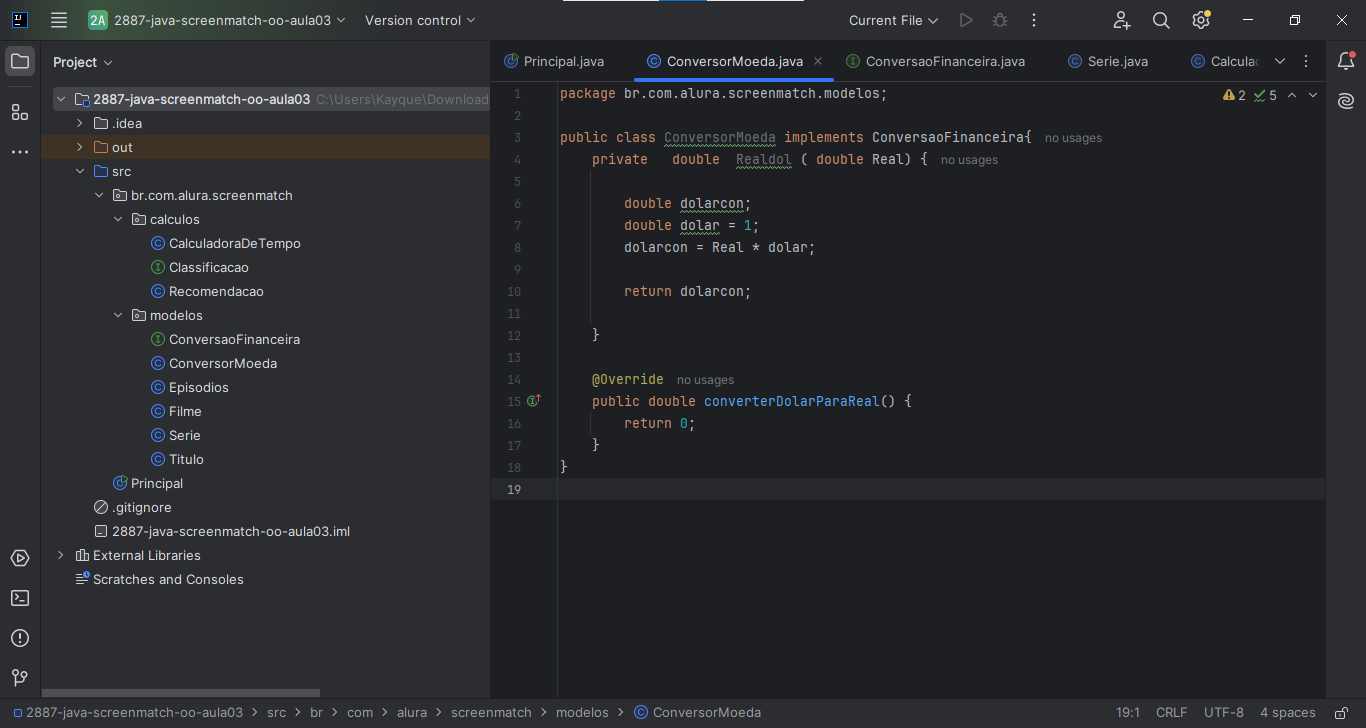Click the Project panel horizontal scrollbar

click(181, 692)
